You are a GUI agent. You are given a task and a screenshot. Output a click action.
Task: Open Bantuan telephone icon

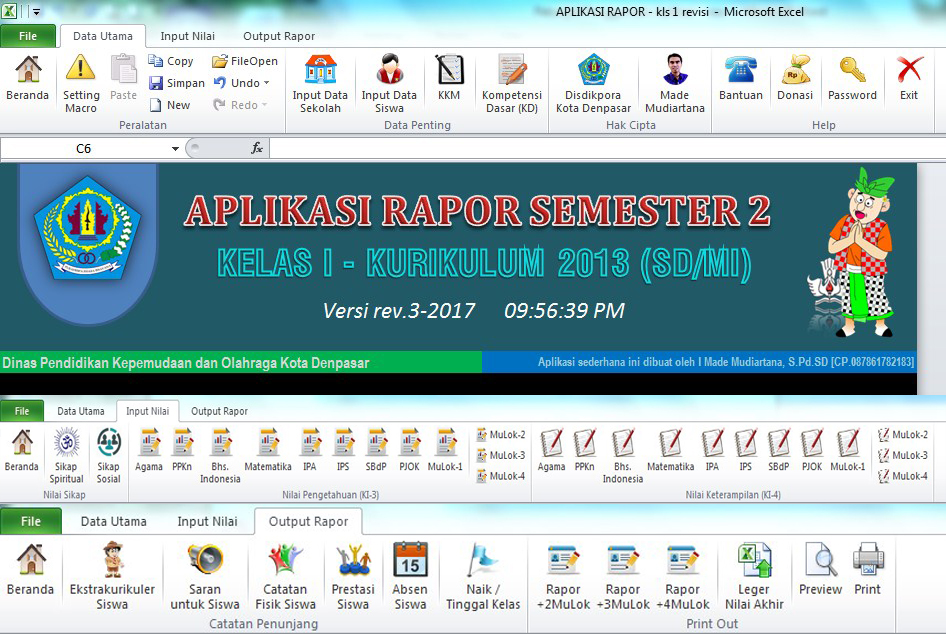[x=740, y=69]
